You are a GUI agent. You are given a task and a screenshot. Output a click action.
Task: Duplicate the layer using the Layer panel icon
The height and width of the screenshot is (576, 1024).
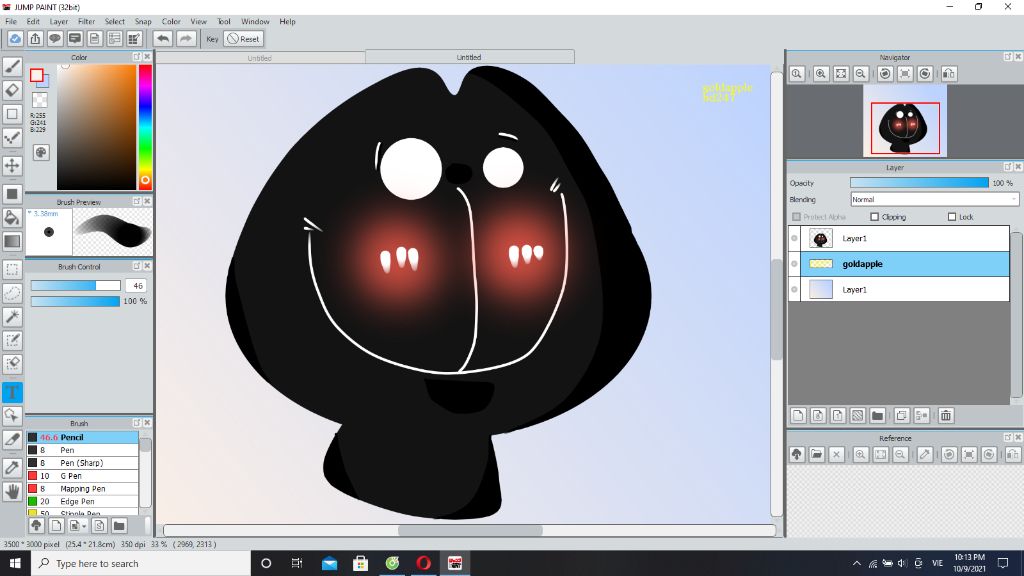pos(902,415)
